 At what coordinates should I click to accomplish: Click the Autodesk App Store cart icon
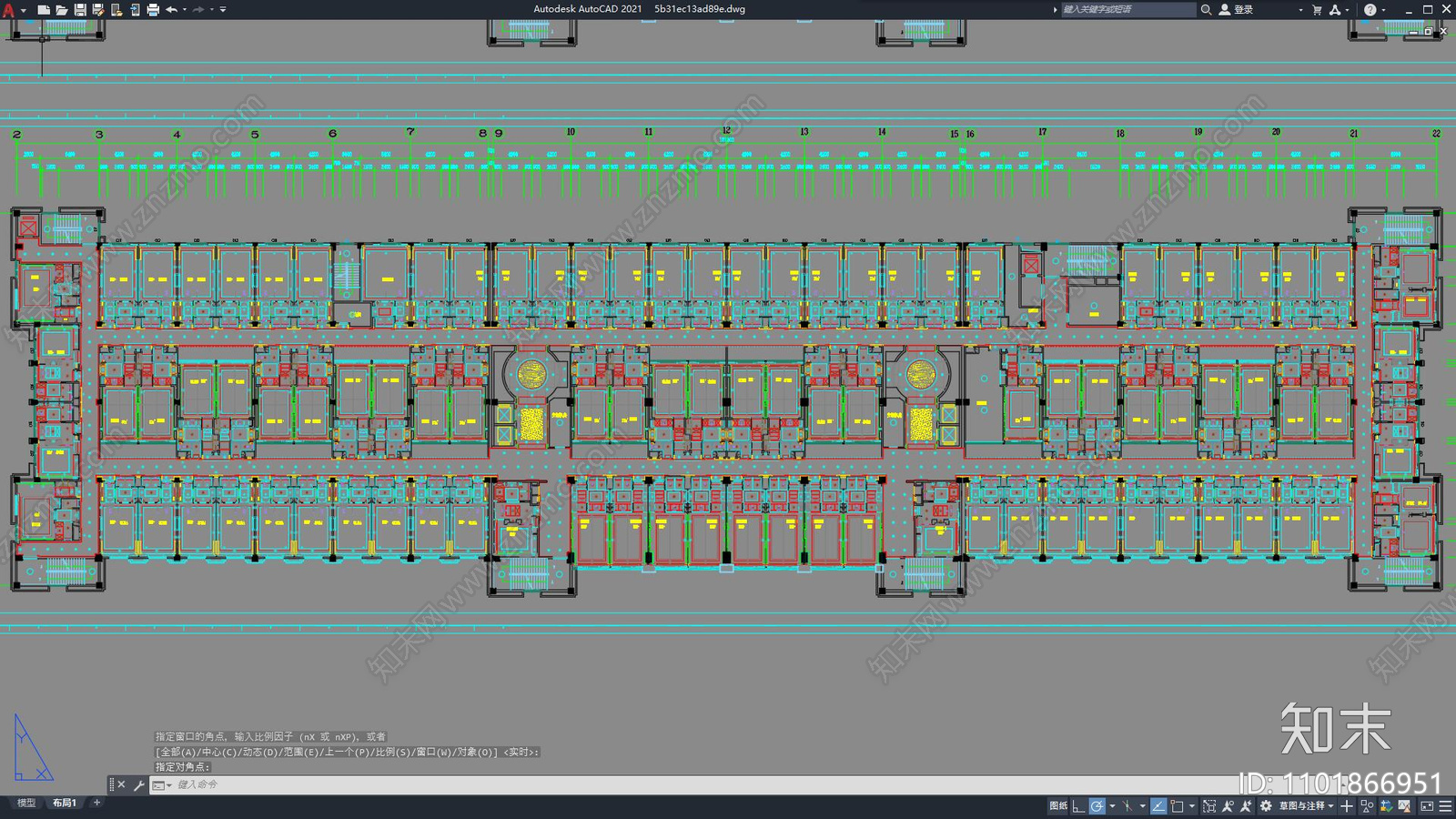coord(1317,9)
